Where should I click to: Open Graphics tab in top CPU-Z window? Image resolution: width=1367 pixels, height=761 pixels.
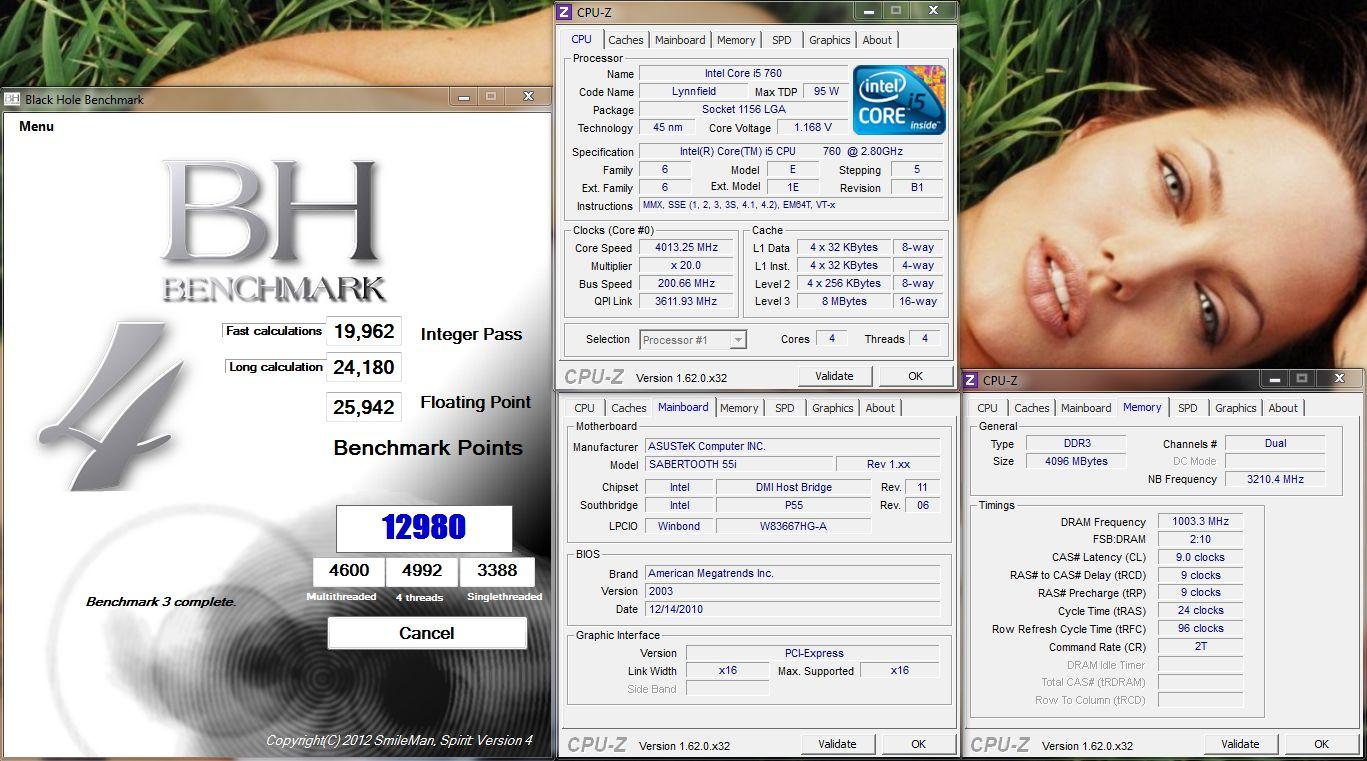click(x=830, y=40)
